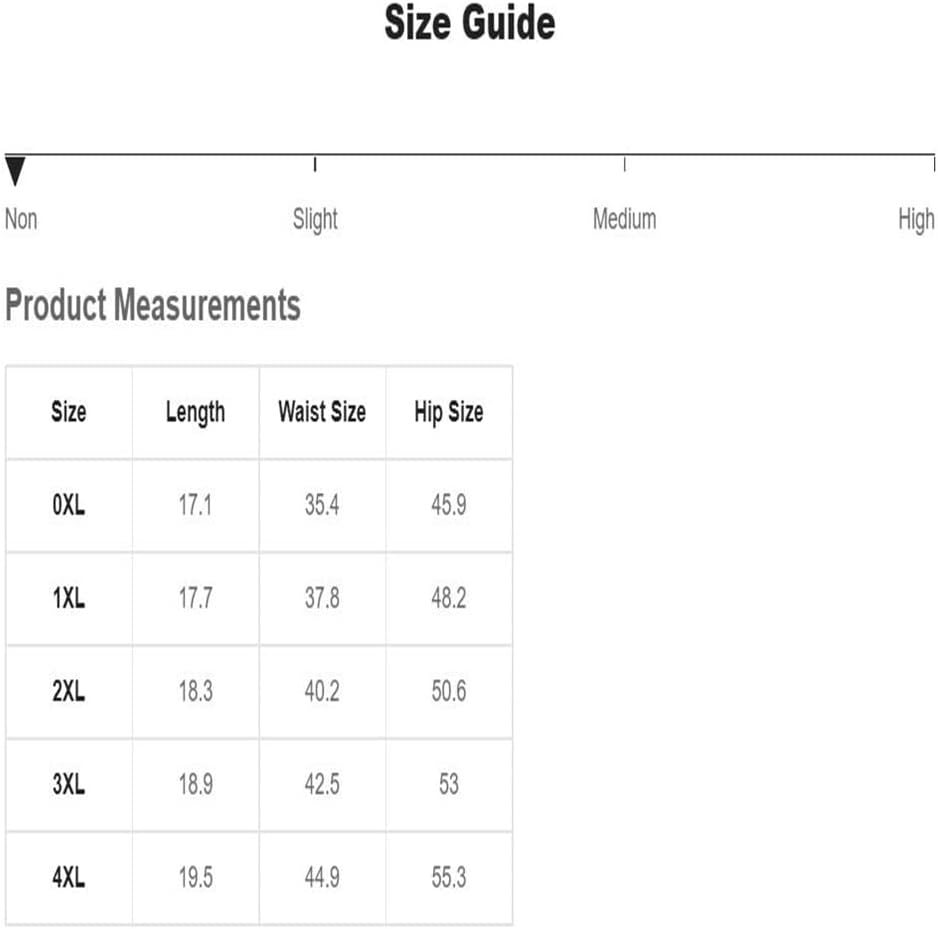
Task: Click the slider tick mark above Slight
Action: 315,165
